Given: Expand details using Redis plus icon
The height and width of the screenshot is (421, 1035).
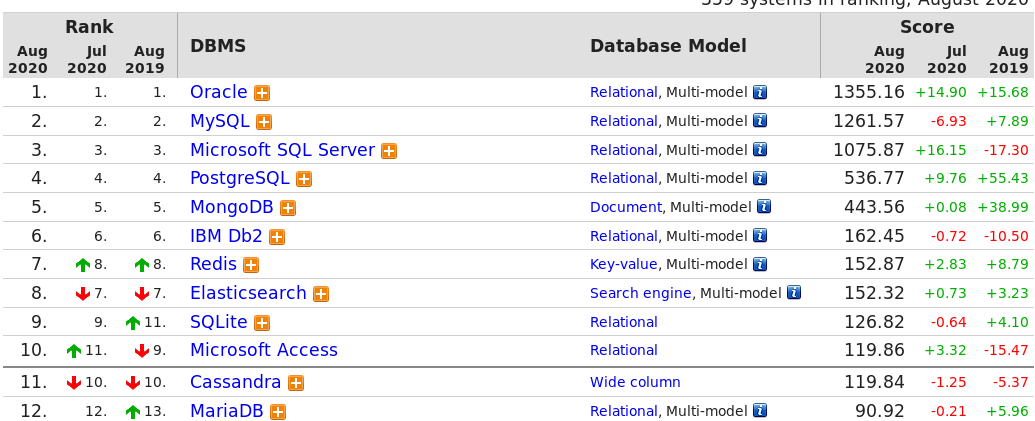Looking at the screenshot, I should (x=251, y=265).
